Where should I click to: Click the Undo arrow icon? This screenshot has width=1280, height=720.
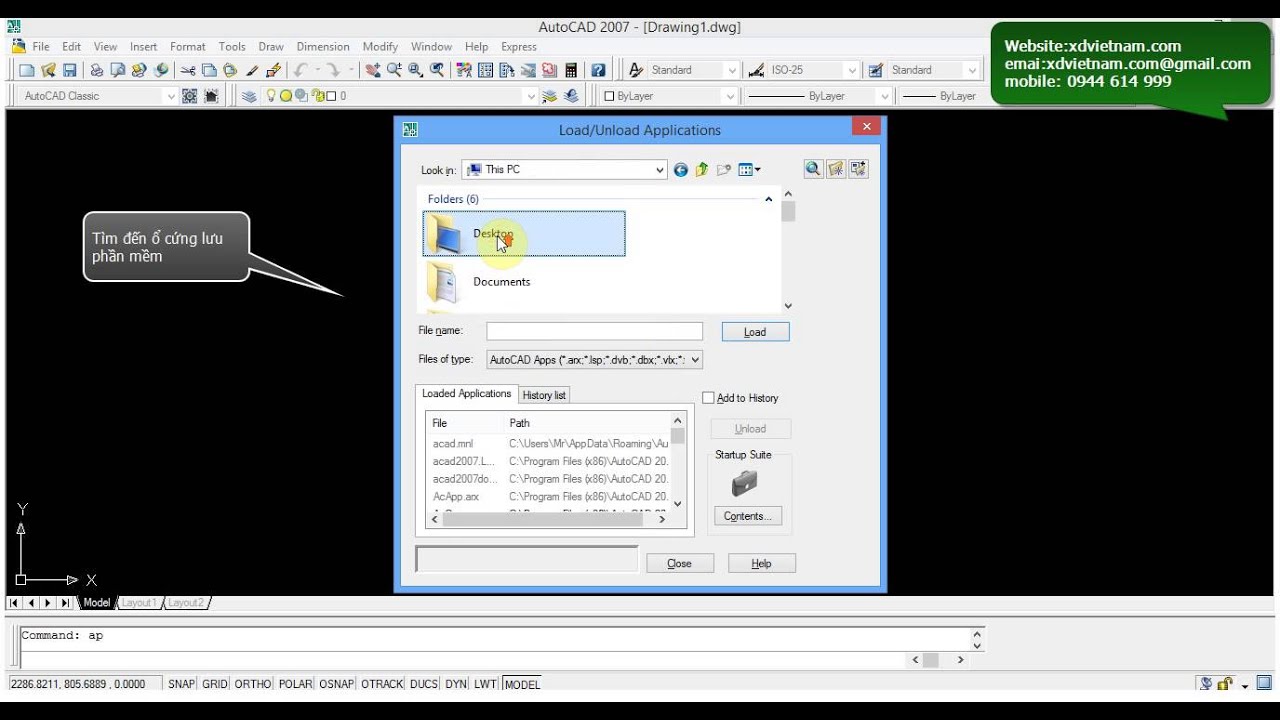(300, 70)
